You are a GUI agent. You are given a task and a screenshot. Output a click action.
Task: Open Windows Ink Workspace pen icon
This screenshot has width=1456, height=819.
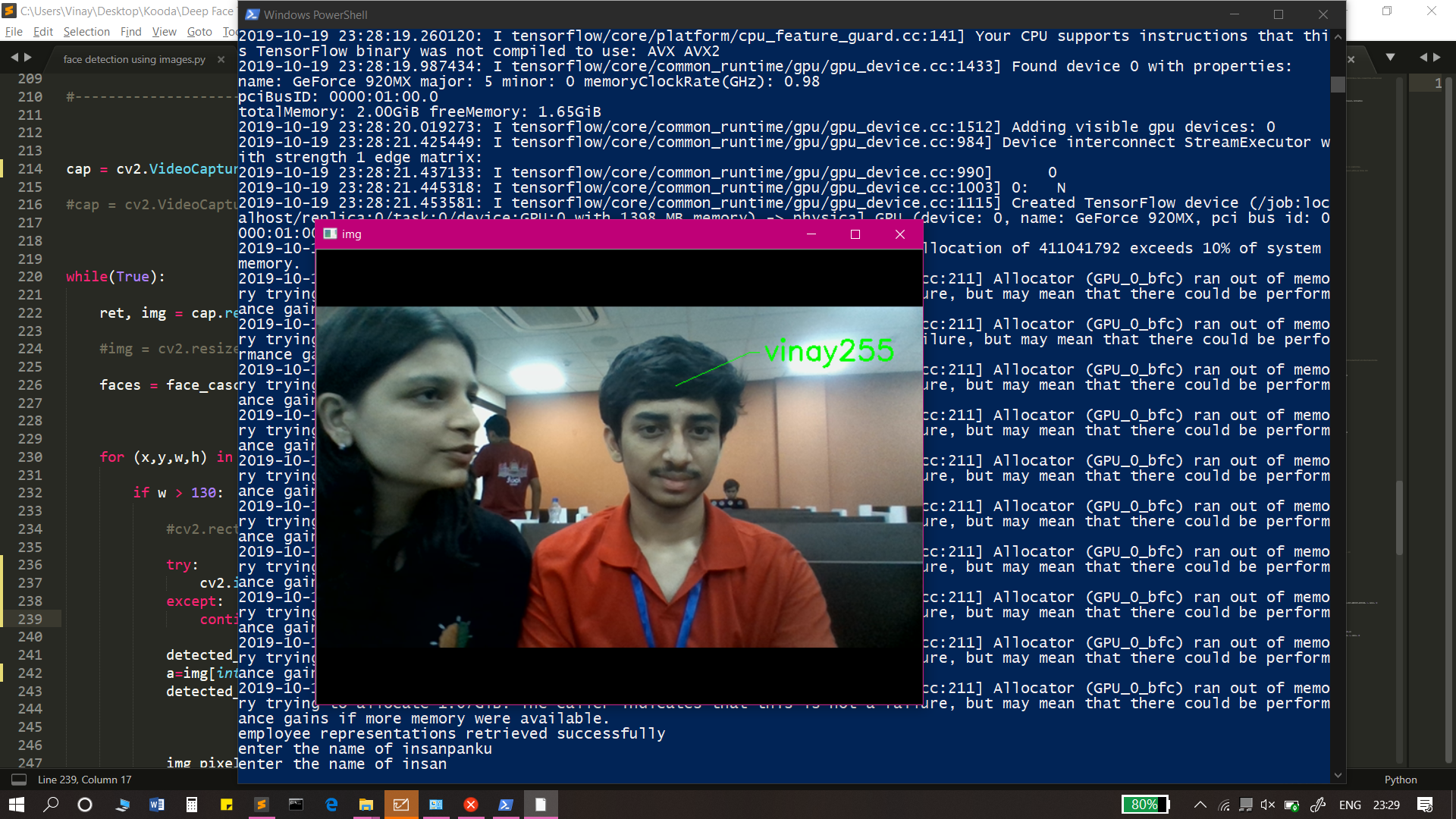point(1318,805)
